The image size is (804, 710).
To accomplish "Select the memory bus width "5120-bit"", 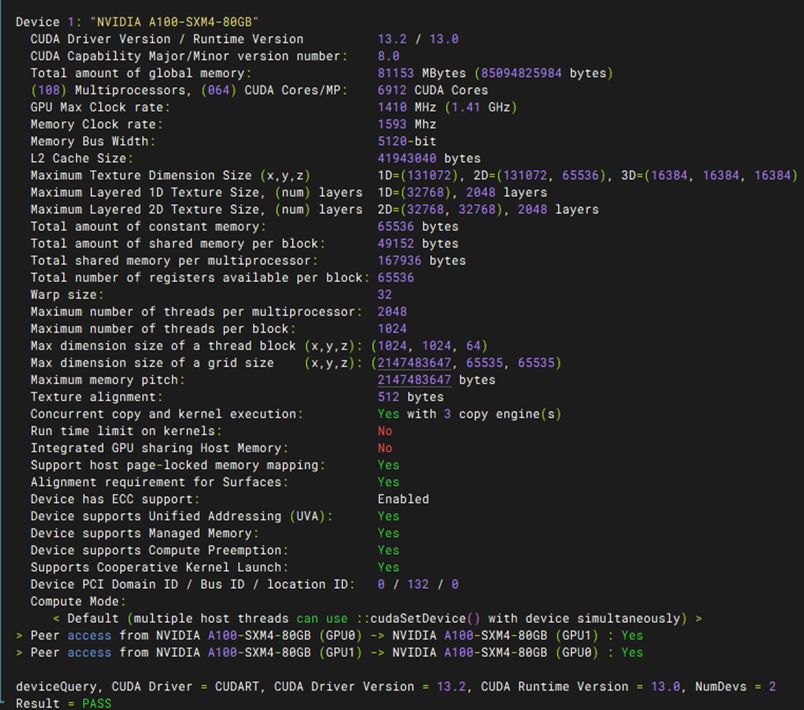I will coord(407,141).
